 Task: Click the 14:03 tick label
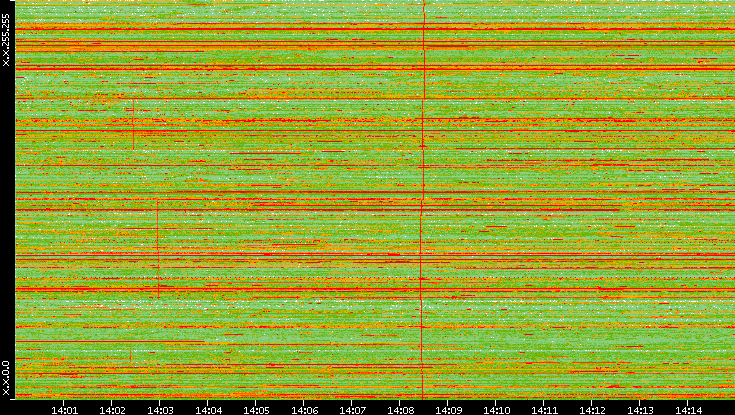tap(161, 409)
